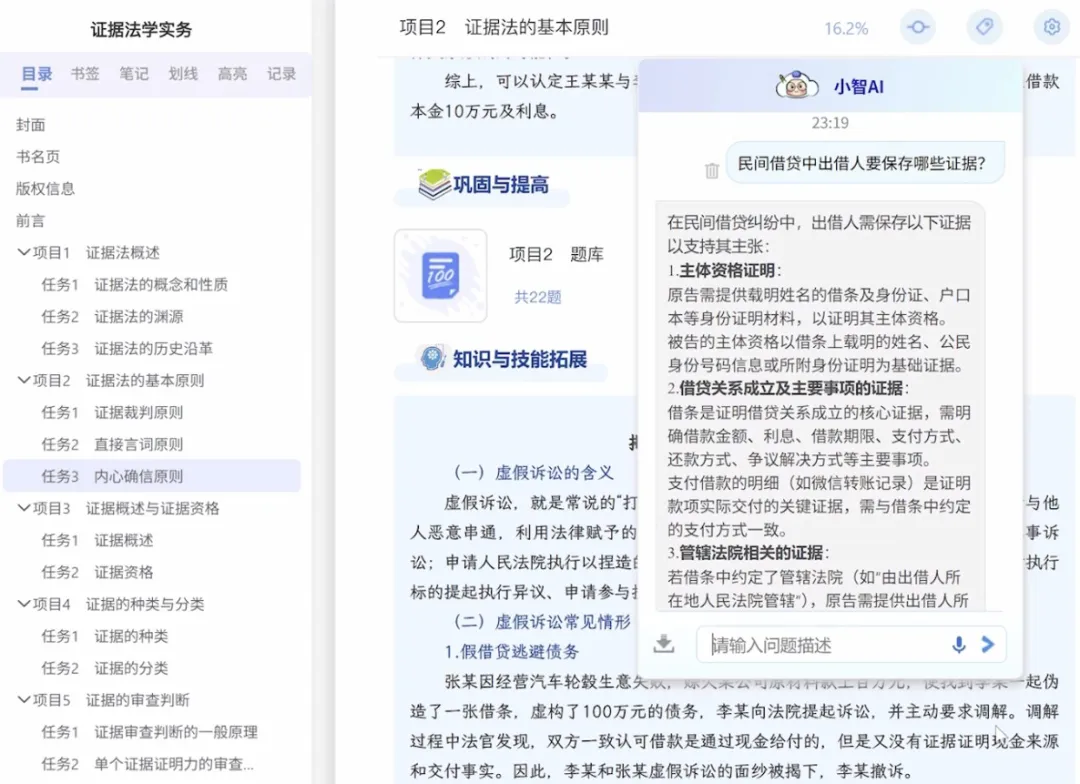Click the progress node icon beside 16.2%
1080x784 pixels.
point(917,28)
